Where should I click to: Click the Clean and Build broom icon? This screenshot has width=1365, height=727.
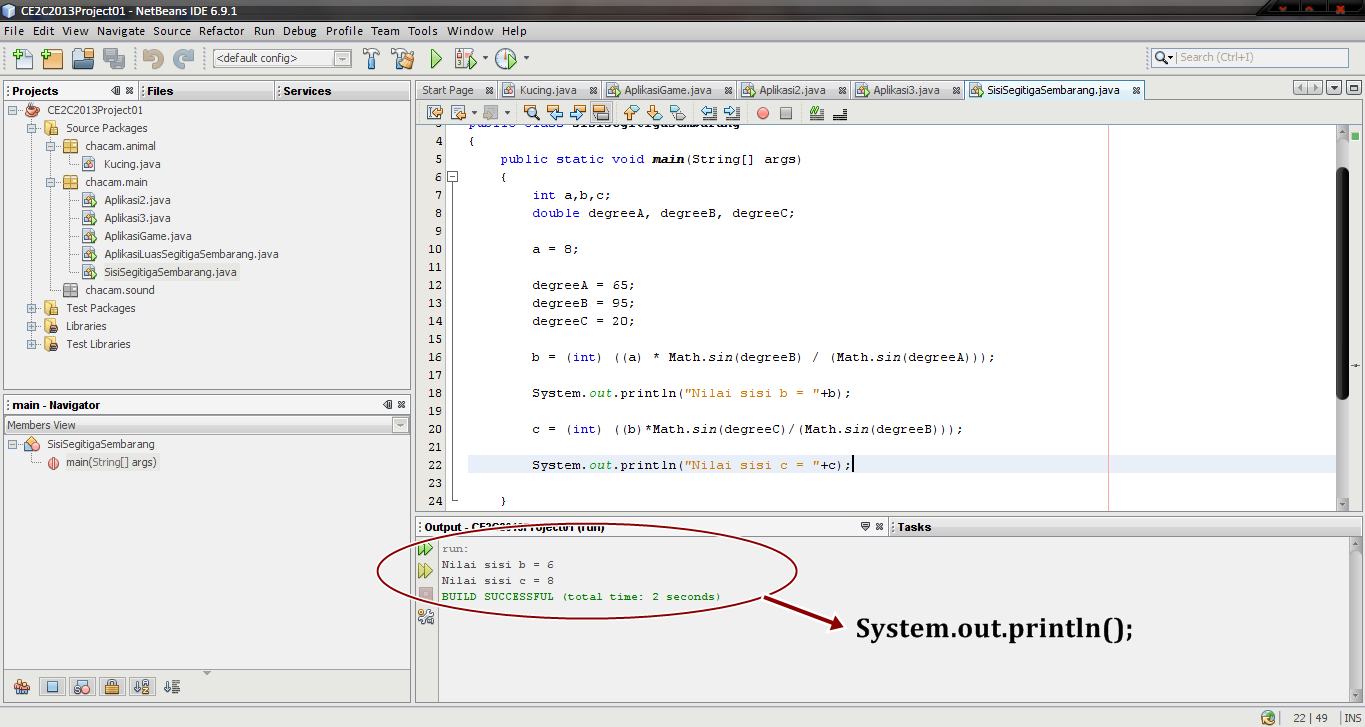coord(403,59)
